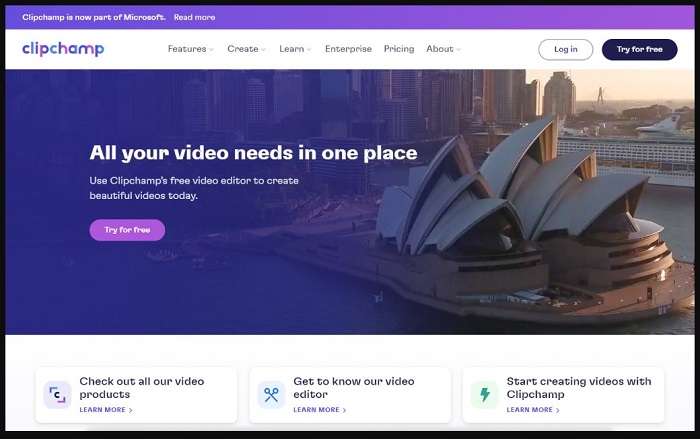Click the video products bracket icon
The image size is (700, 439).
(x=57, y=395)
